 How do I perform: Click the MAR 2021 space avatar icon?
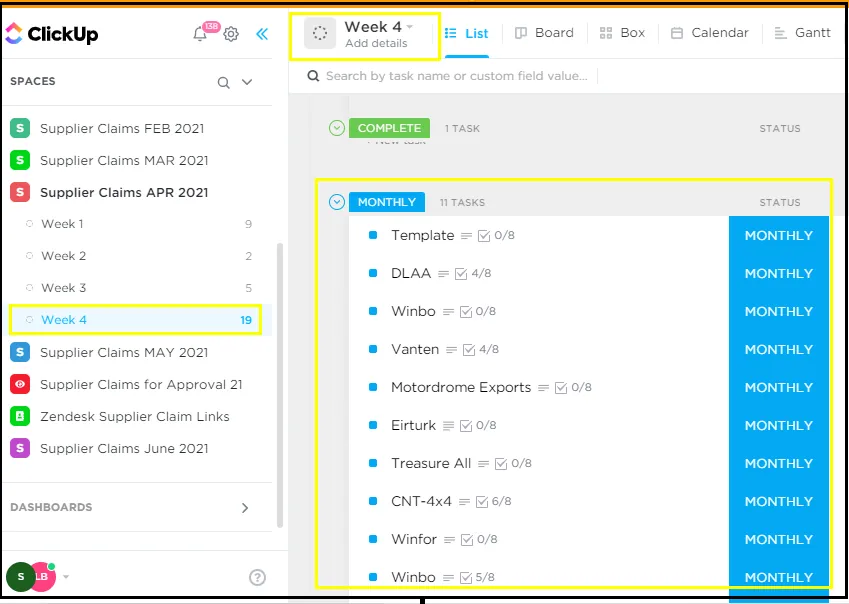20,160
